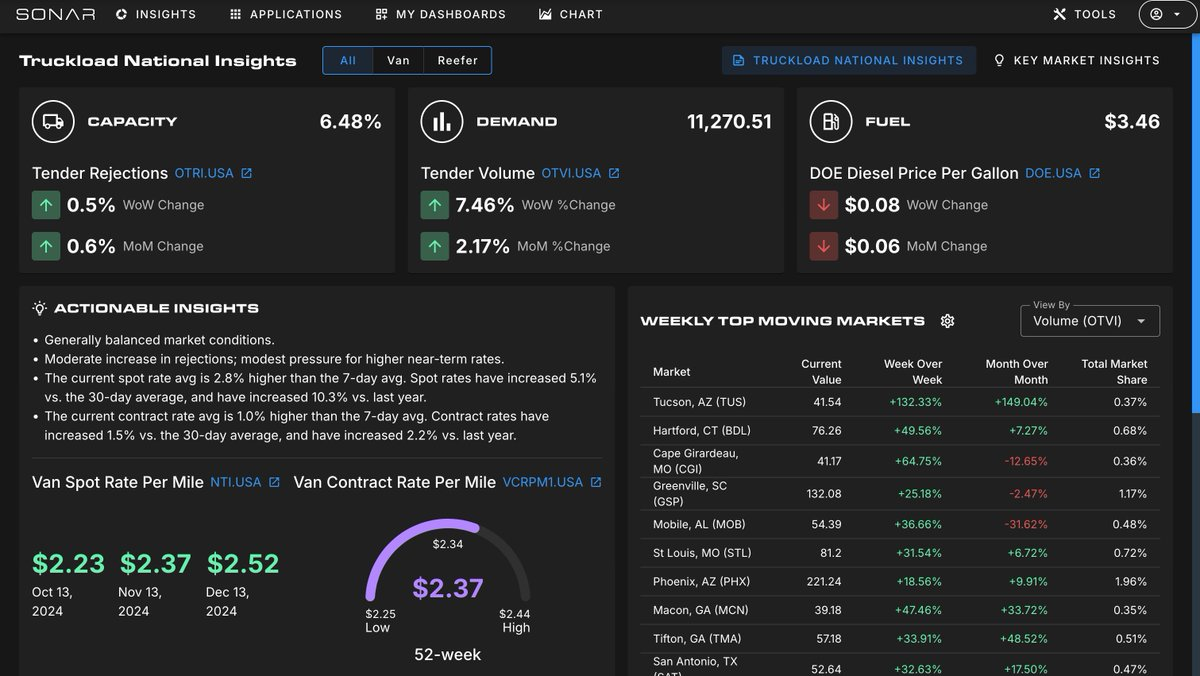This screenshot has width=1200, height=676.
Task: Open the user account dropdown
Action: (x=1166, y=14)
